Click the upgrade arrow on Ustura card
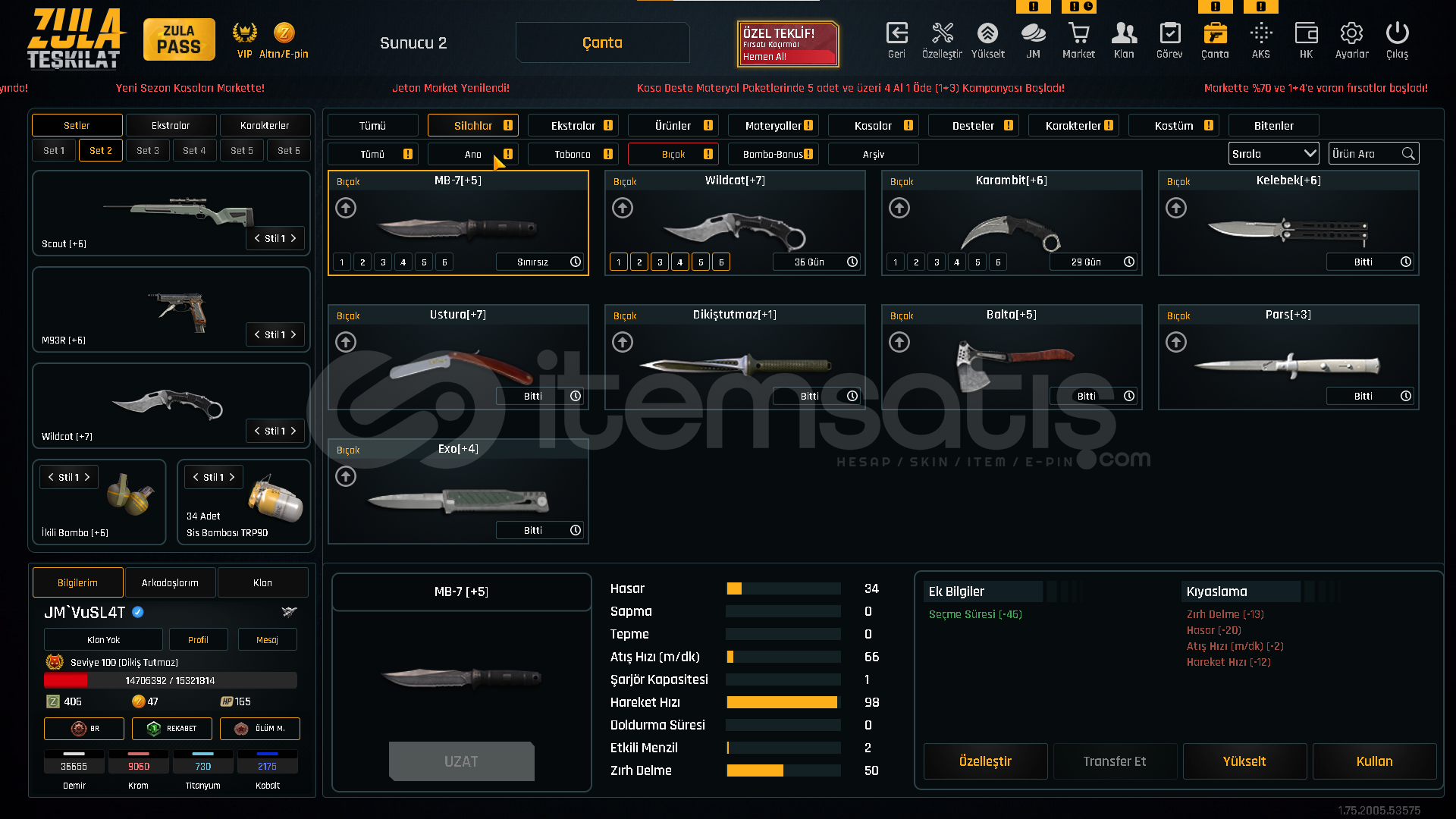The image size is (1456, 819). click(346, 342)
